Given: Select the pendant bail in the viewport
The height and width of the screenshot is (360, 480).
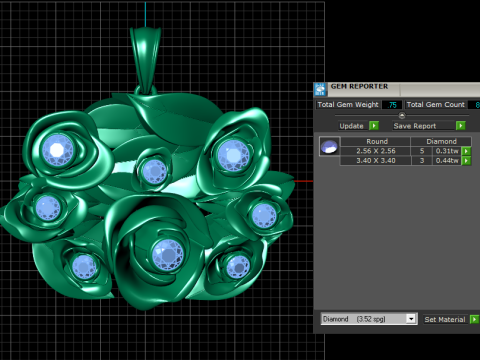Looking at the screenshot, I should click(x=145, y=59).
